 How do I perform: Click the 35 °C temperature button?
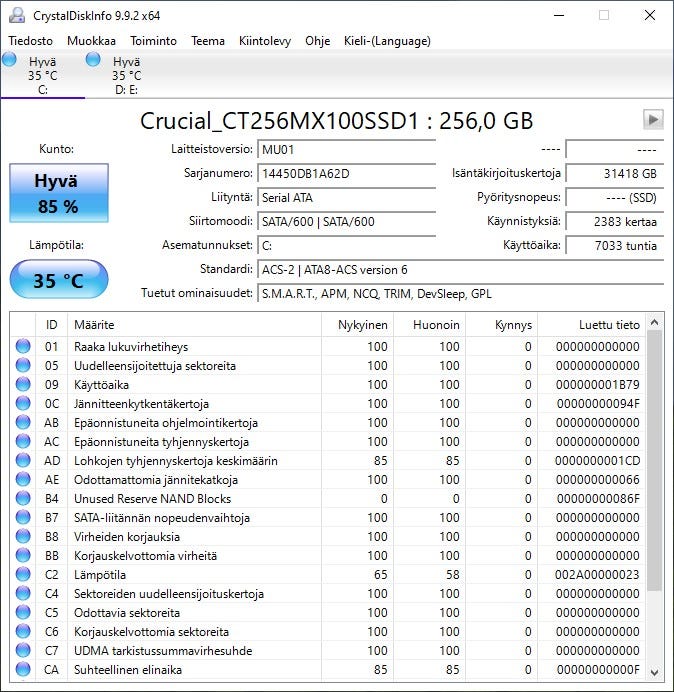[59, 280]
